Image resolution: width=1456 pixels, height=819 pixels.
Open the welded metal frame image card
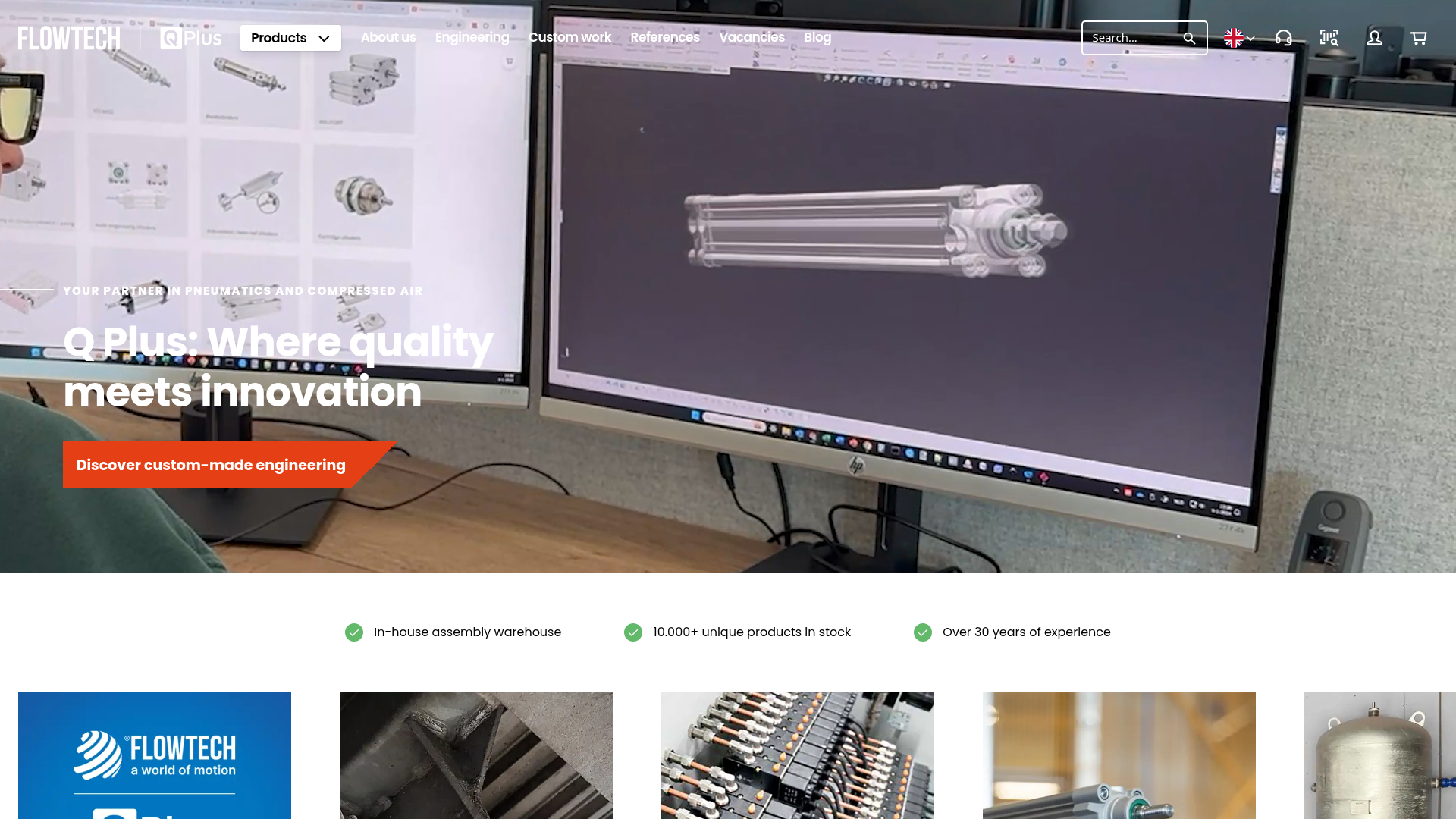[x=476, y=755]
